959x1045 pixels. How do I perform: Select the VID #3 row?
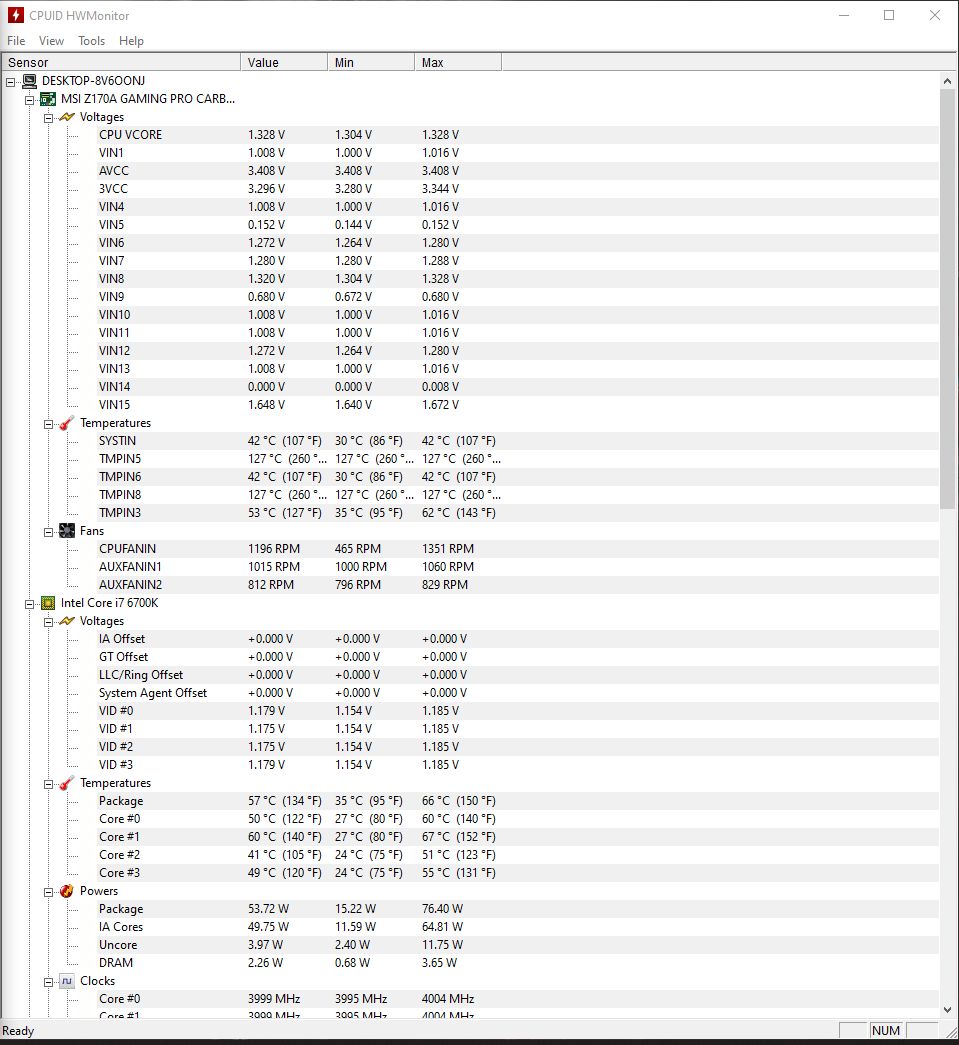pos(518,764)
